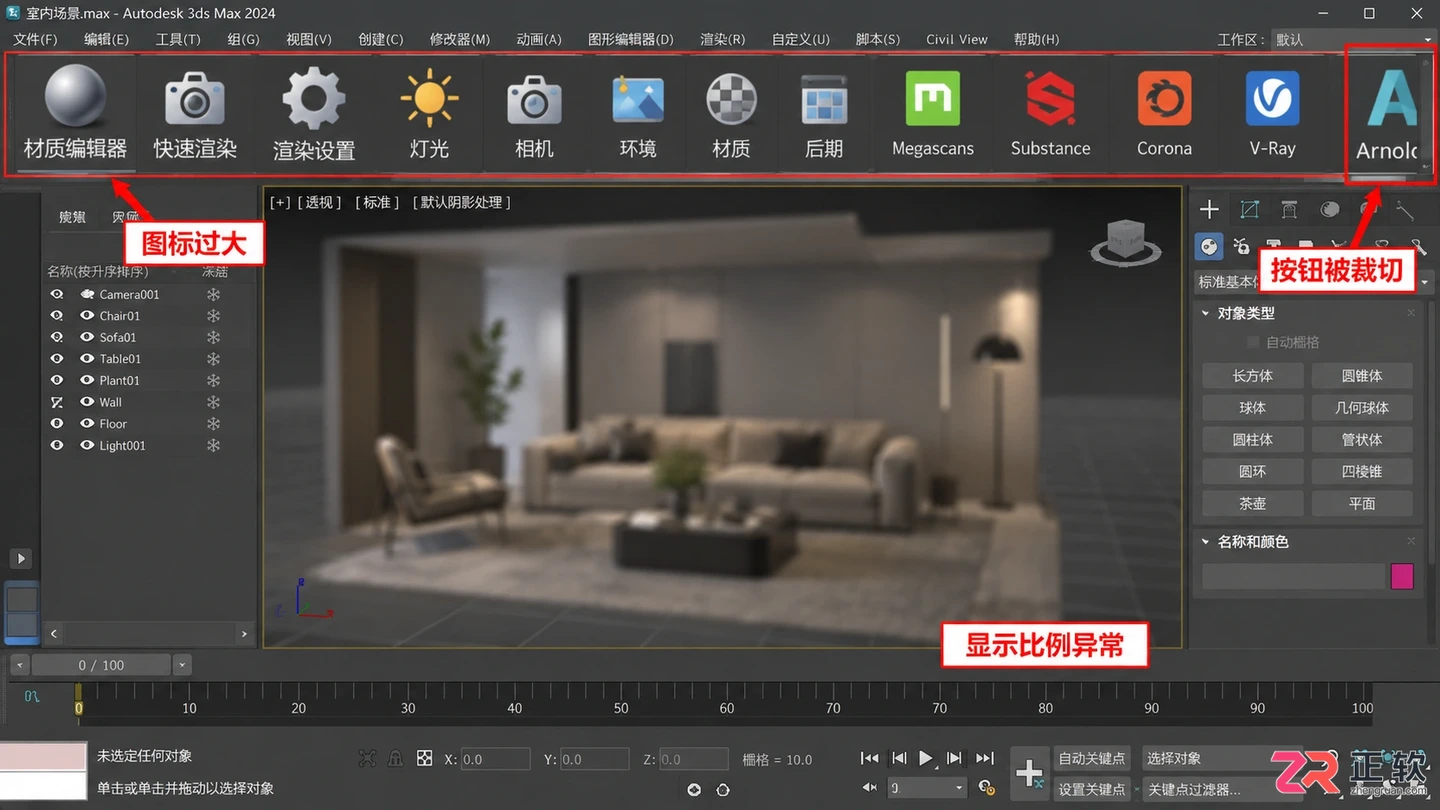Open the time configuration icon

pyautogui.click(x=987, y=787)
